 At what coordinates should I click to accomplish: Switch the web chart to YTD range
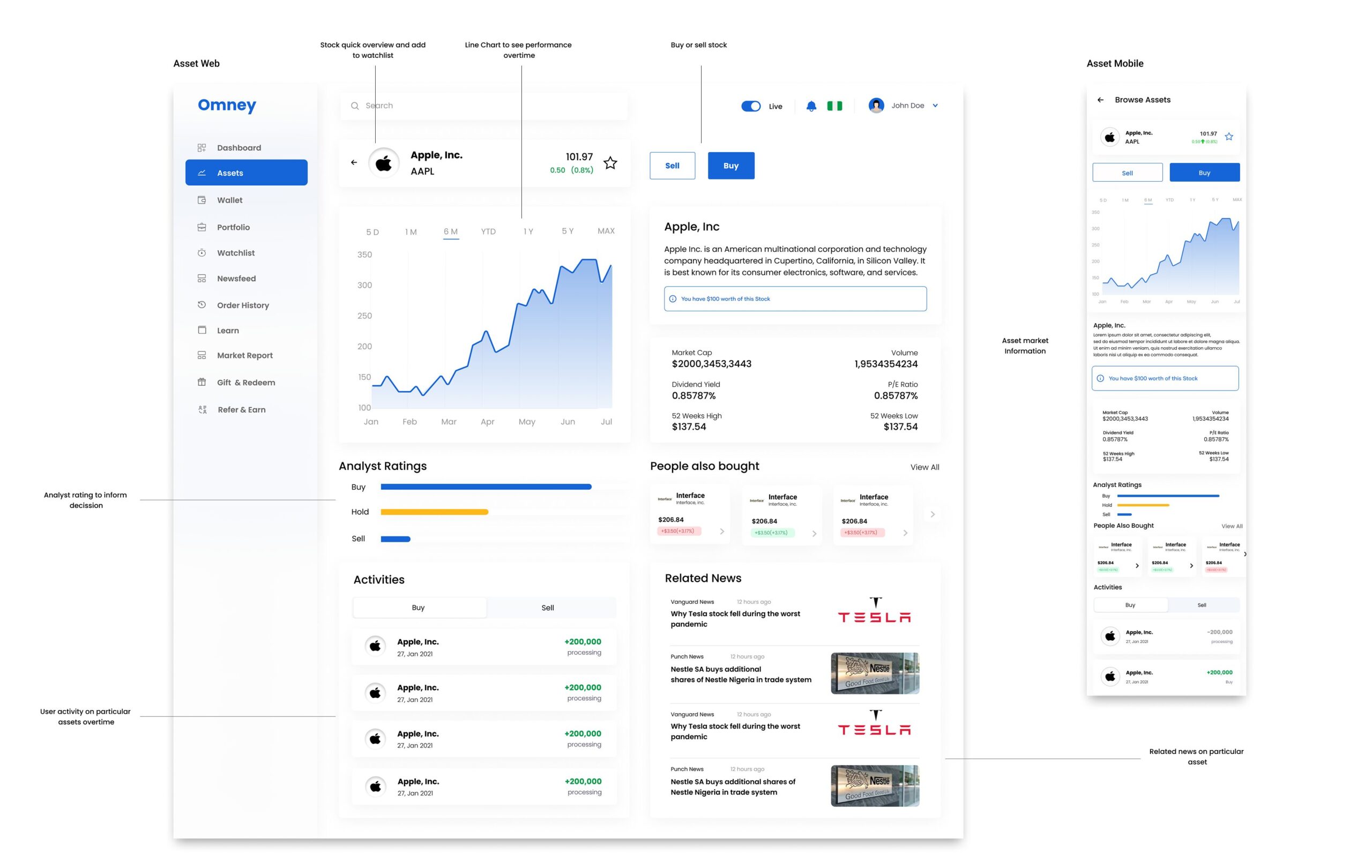(488, 232)
